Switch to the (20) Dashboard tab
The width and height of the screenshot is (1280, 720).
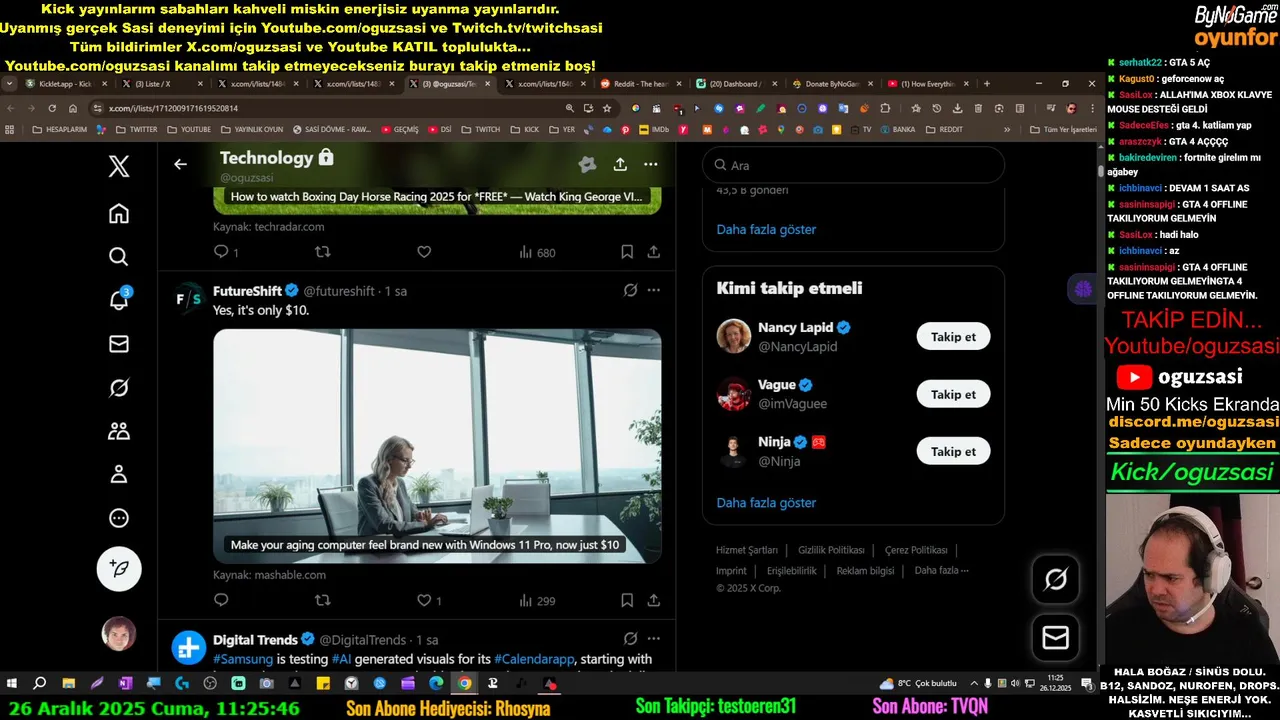pyautogui.click(x=736, y=84)
